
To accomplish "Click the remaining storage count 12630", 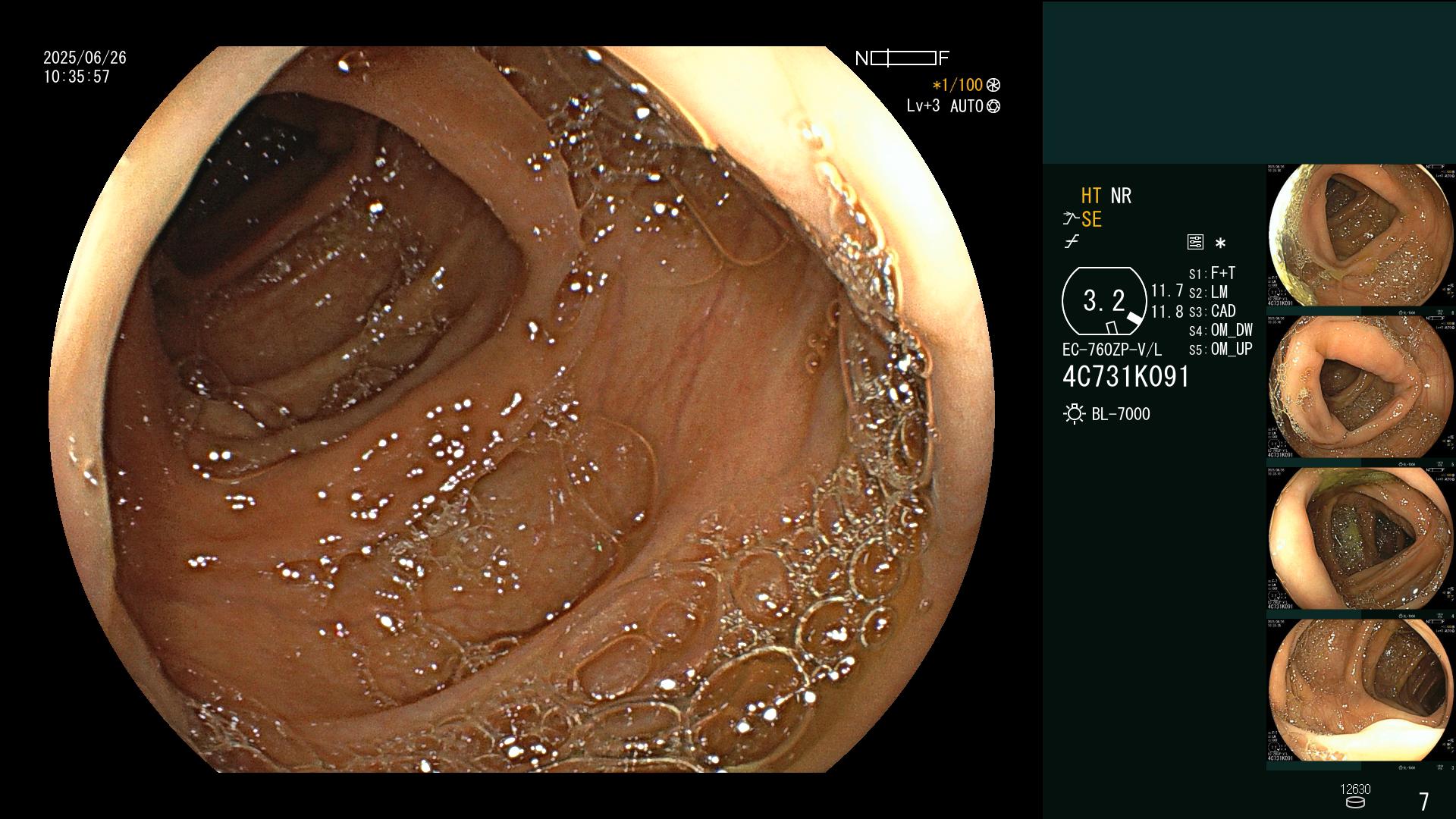I will tap(1355, 789).
